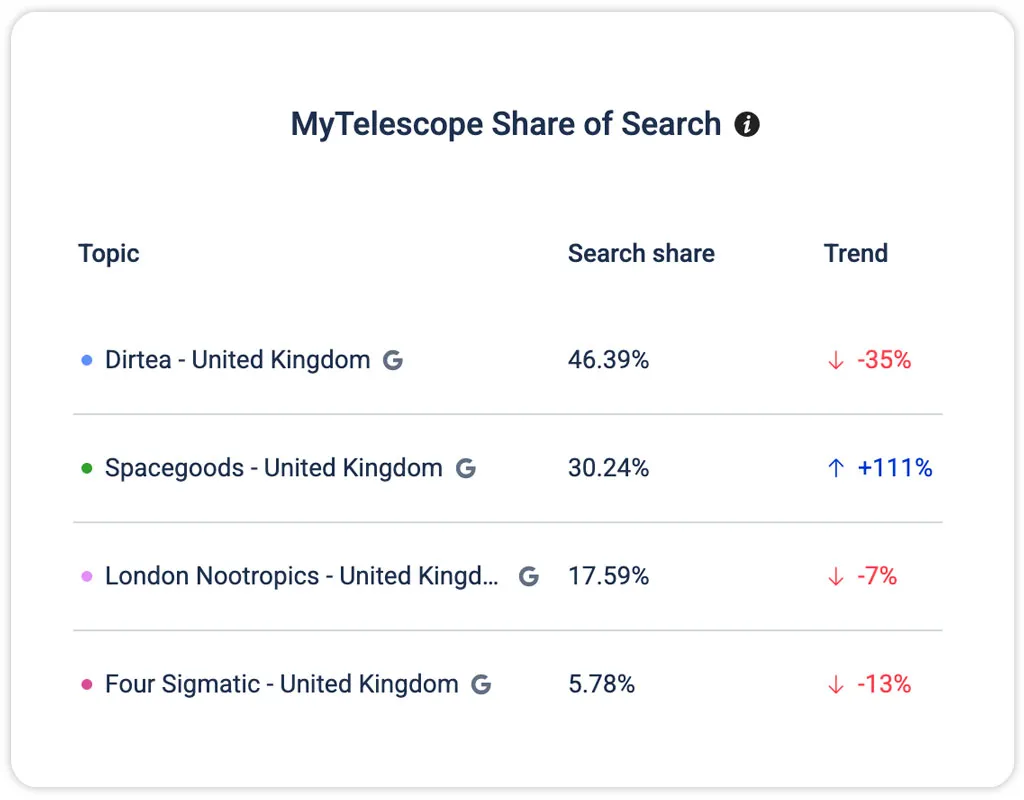The height and width of the screenshot is (800, 1024).
Task: Click the down arrow for London Nootropics trend
Action: (x=836, y=576)
